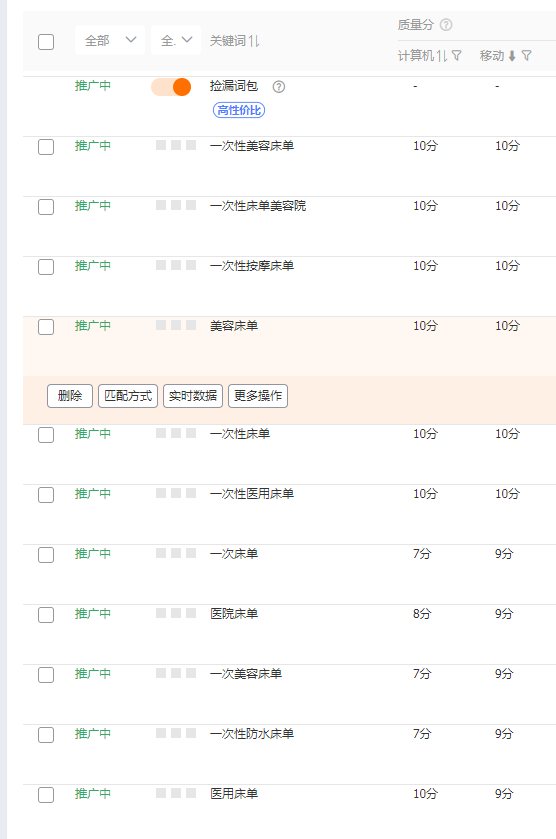This screenshot has height=839, width=556.
Task: Toggle off the 捡漏词包 switch
Action: coord(171,87)
